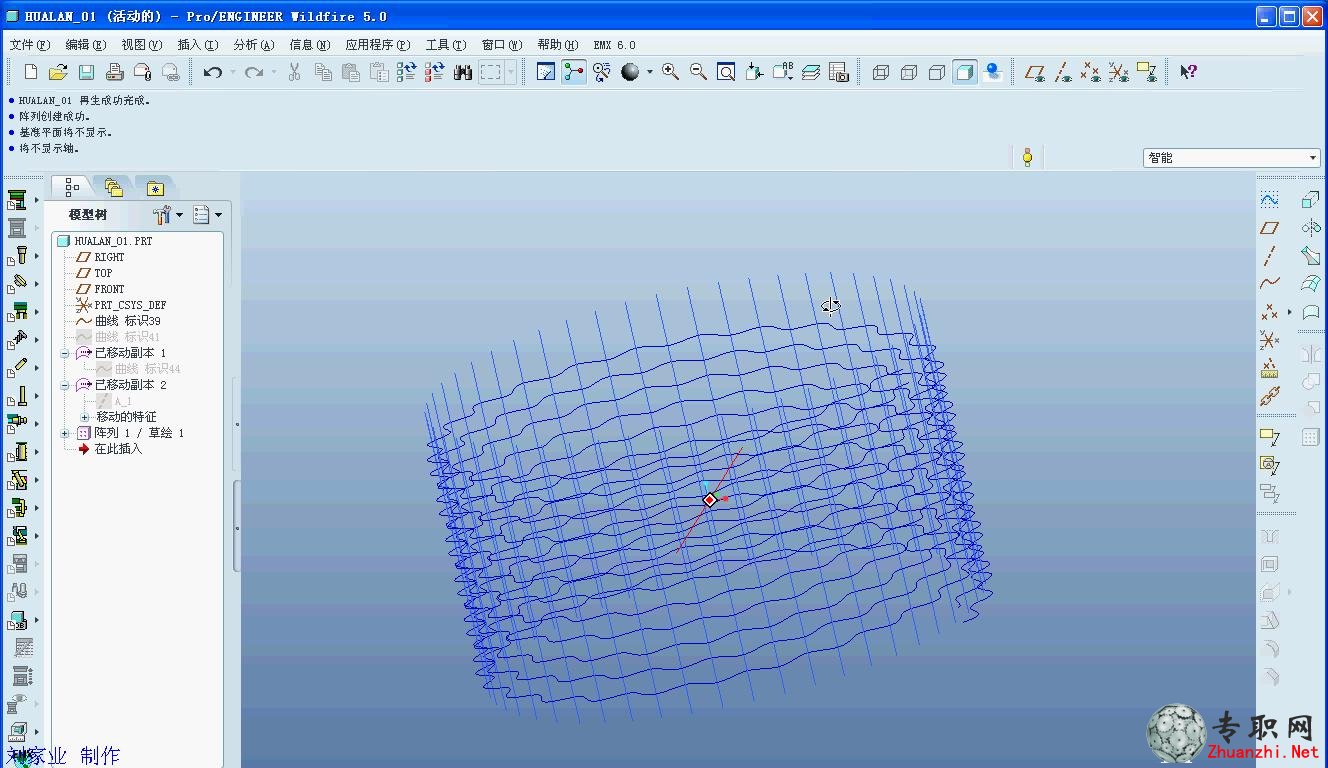
Task: Open the 插入 (Insert) menu
Action: (x=197, y=45)
